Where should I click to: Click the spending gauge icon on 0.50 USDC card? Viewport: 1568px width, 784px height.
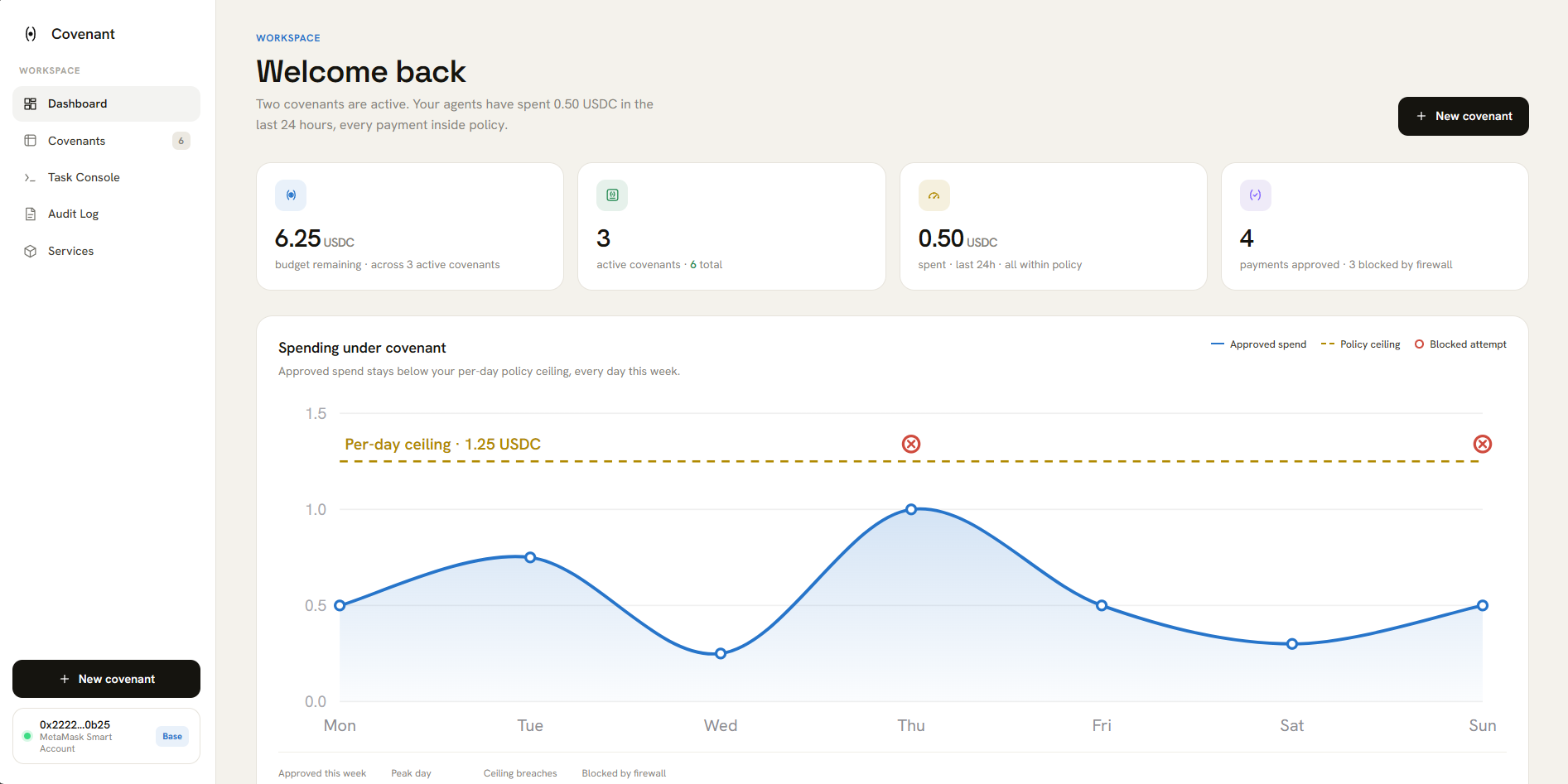(x=934, y=195)
